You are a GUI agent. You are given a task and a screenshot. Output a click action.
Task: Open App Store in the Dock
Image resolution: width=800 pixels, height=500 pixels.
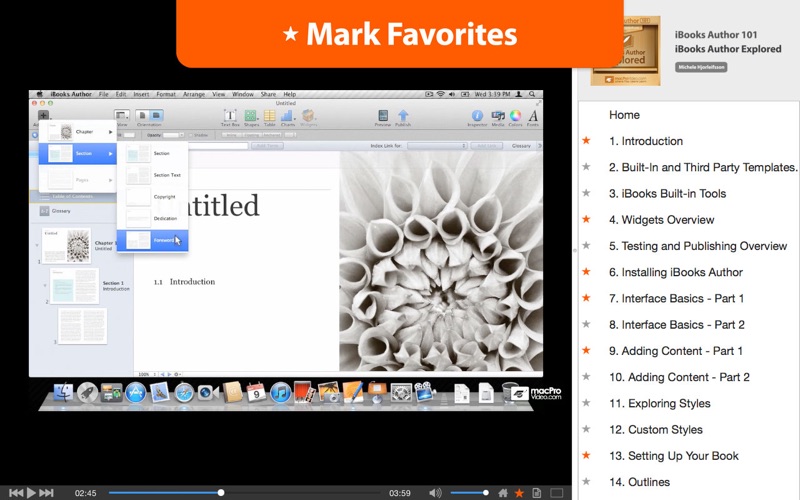[135, 393]
